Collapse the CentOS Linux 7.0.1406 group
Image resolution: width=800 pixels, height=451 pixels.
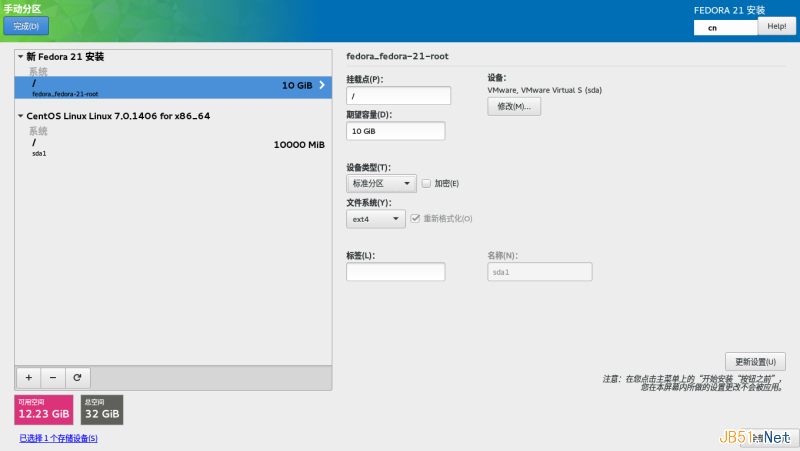20,116
